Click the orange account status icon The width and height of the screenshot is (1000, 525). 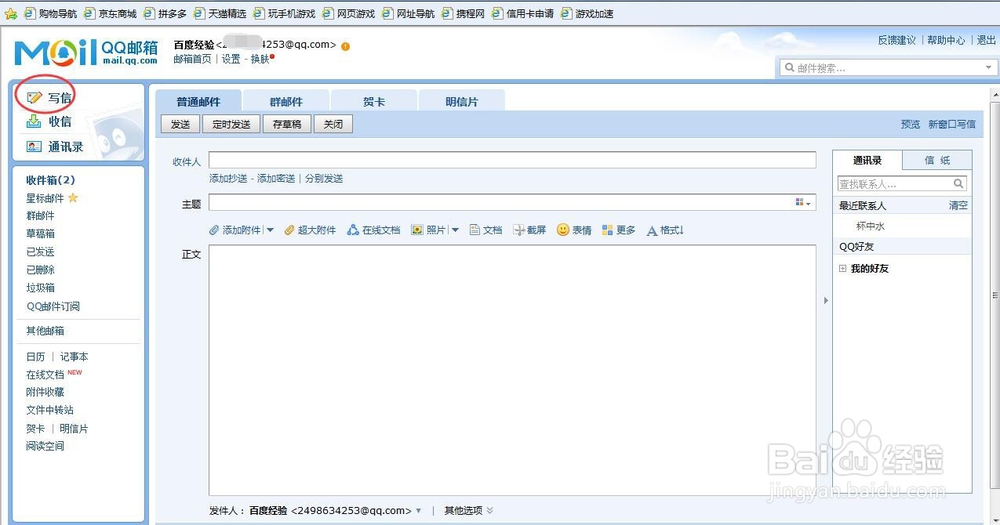coord(345,46)
